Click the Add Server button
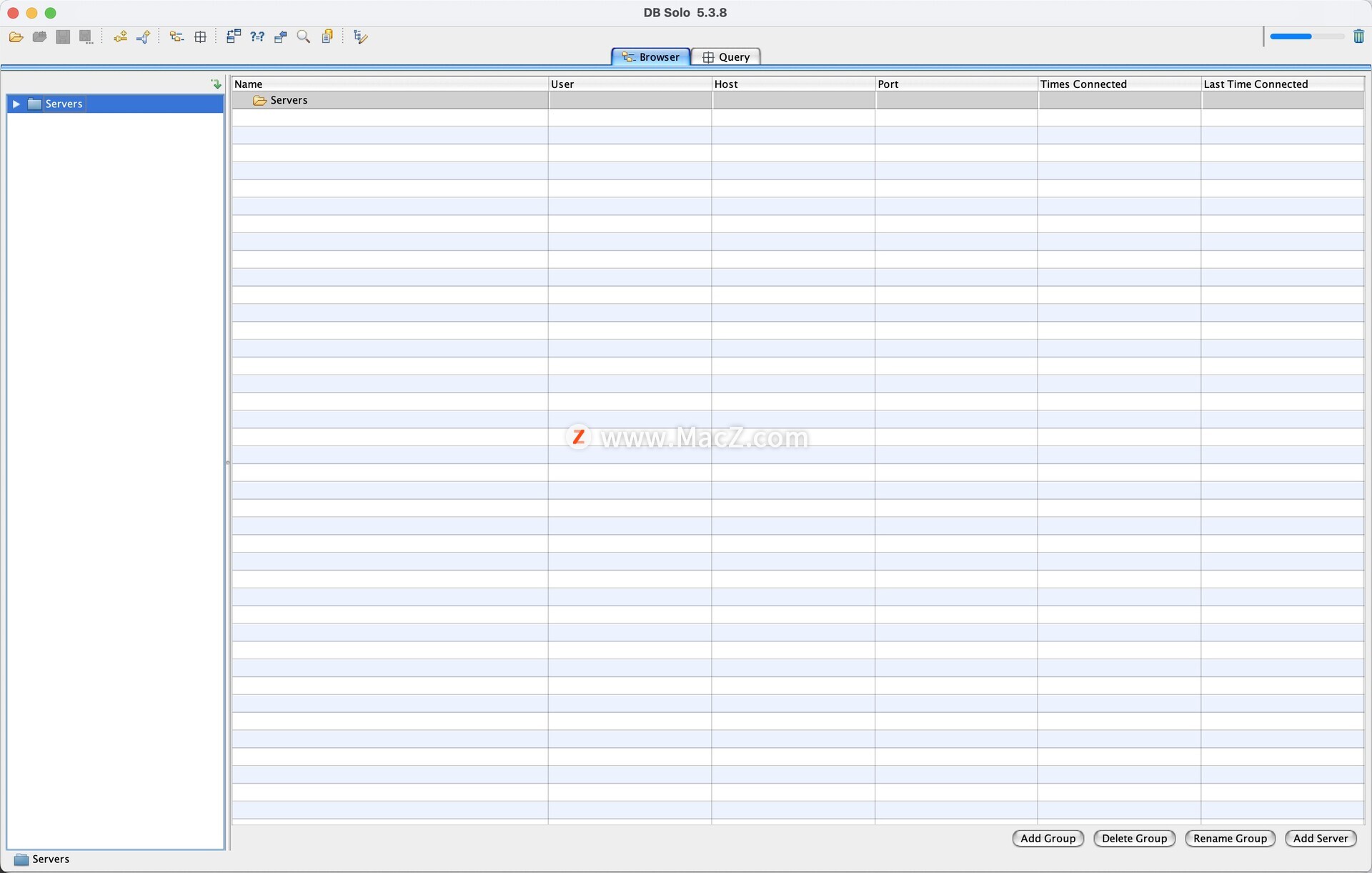This screenshot has height=873, width=1372. [1321, 839]
